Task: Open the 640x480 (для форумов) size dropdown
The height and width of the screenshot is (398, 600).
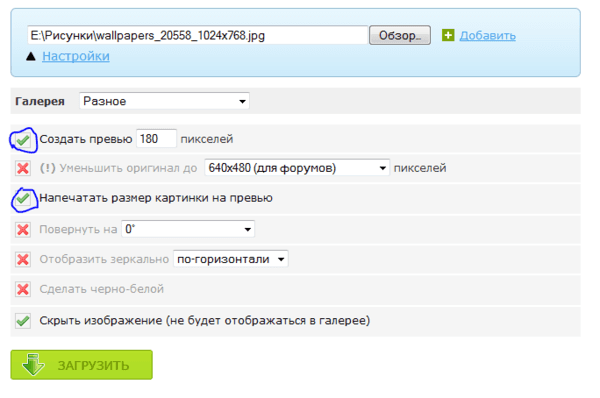Action: pos(297,168)
